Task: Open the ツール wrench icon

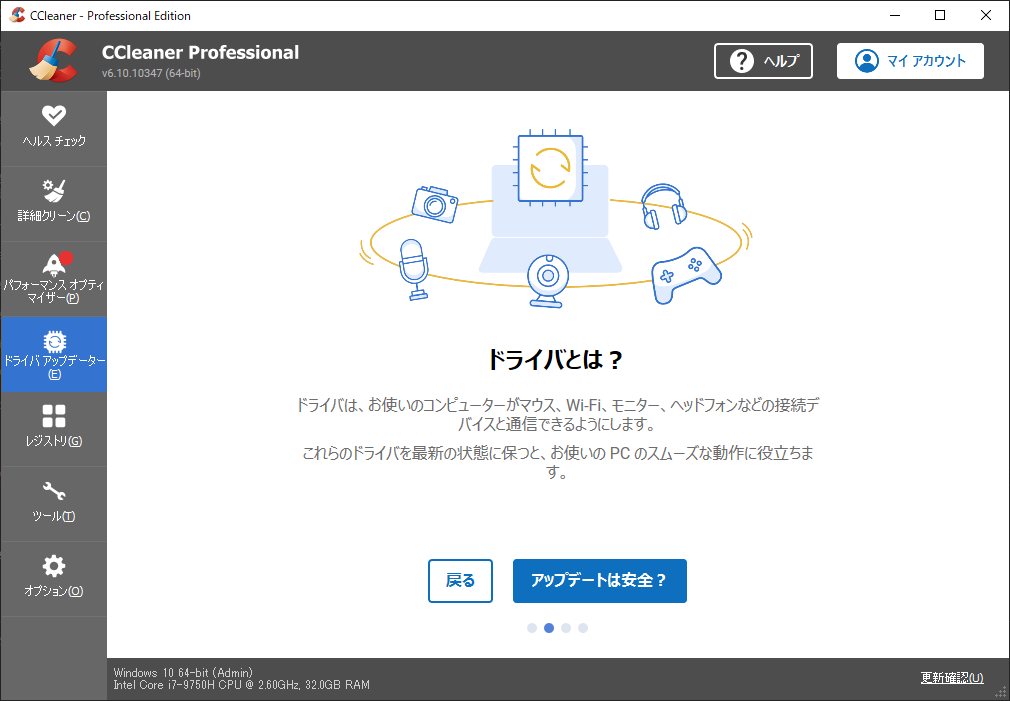Action: [53, 492]
